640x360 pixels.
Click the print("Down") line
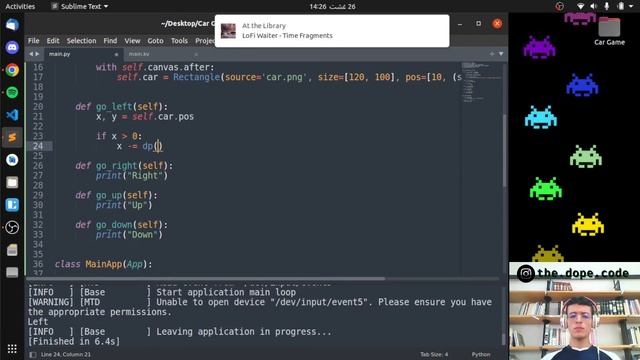[129, 234]
